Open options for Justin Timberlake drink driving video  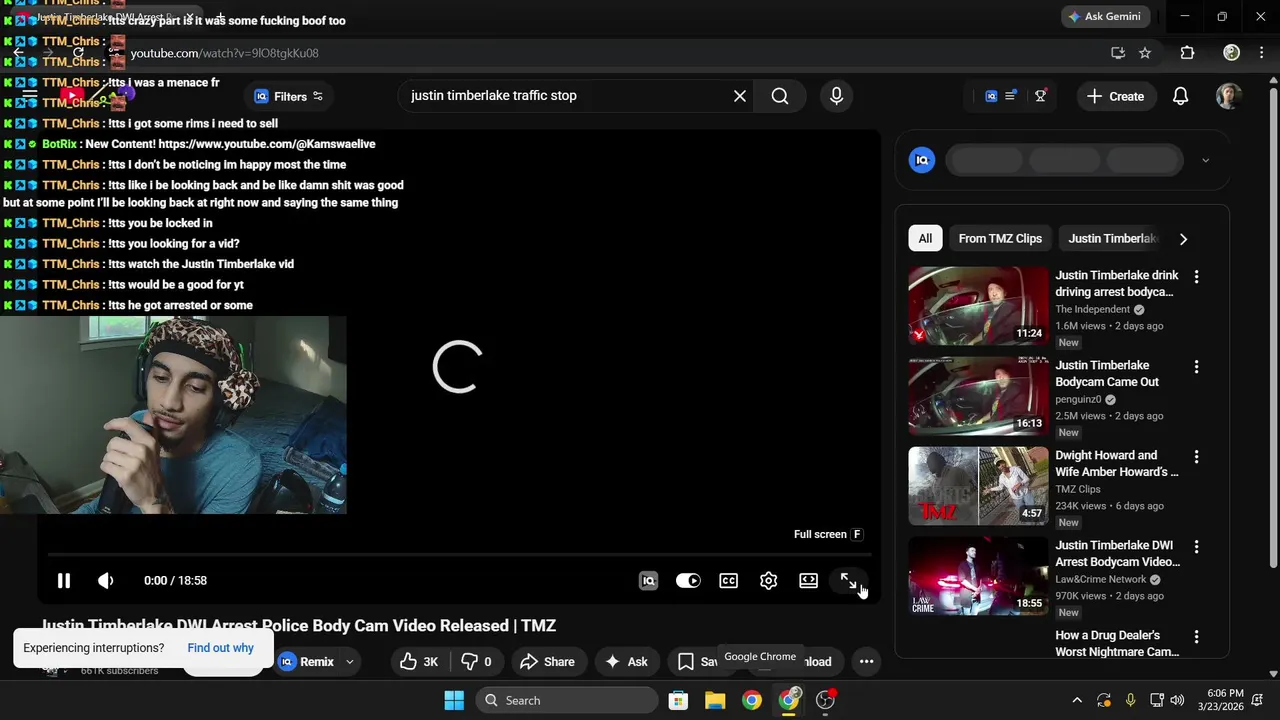click(x=1196, y=277)
